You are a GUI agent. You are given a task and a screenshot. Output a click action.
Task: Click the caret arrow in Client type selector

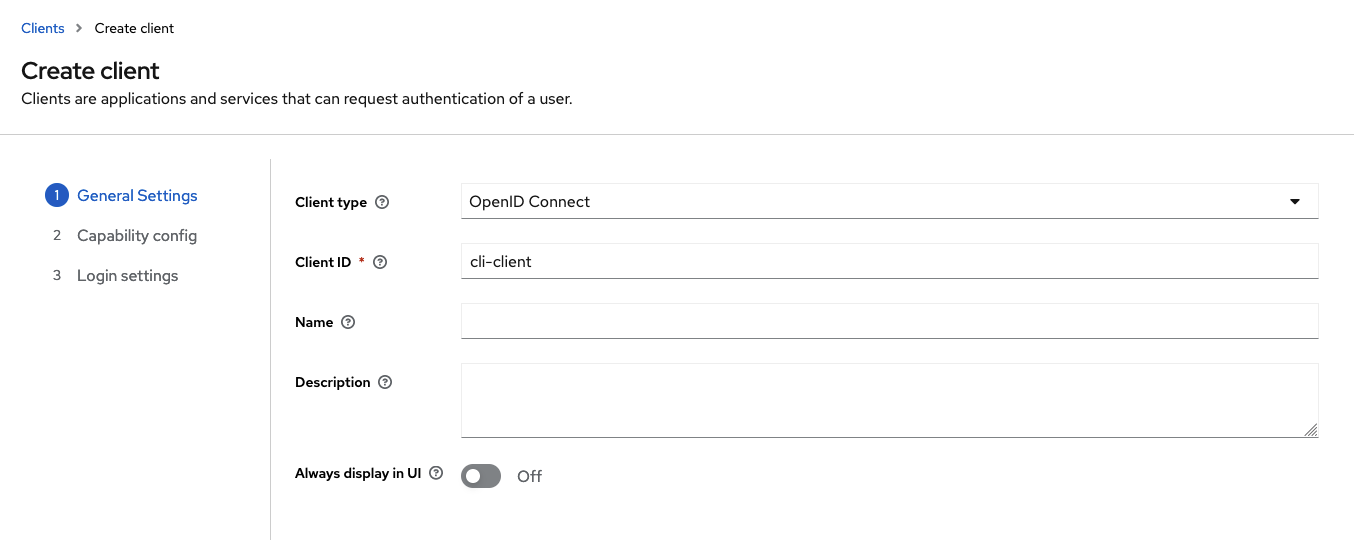pos(1295,201)
